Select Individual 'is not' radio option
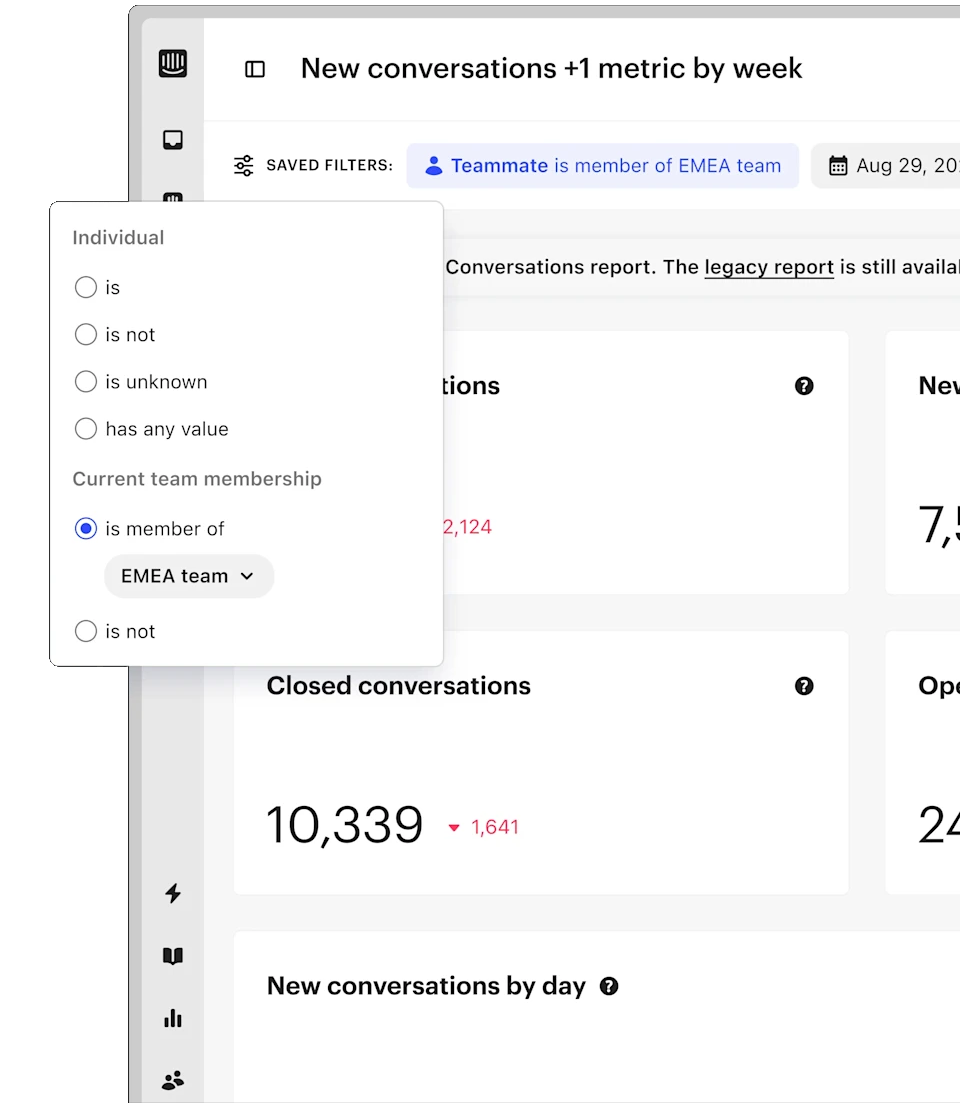 point(86,335)
